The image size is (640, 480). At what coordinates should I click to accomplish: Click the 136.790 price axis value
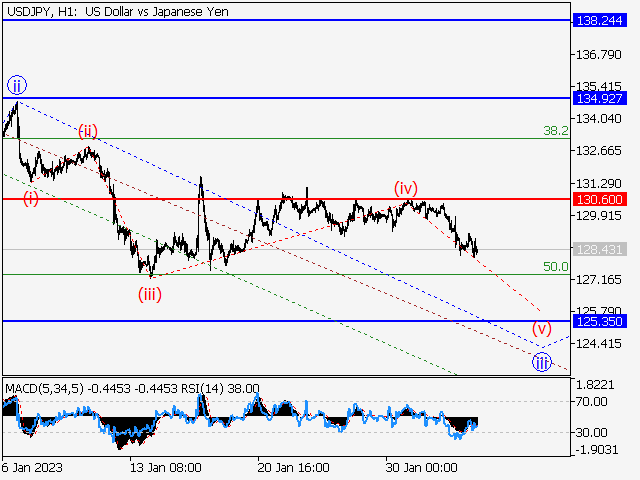tap(598, 54)
